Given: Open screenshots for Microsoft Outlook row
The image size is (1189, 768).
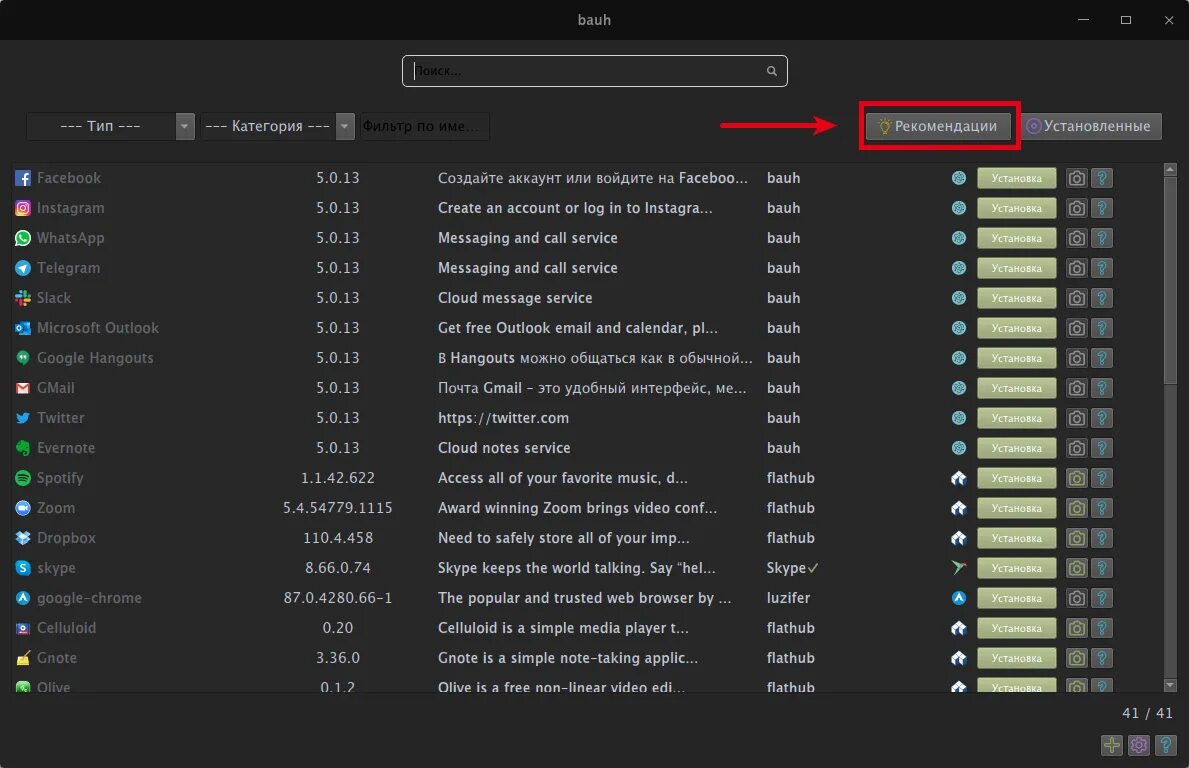Looking at the screenshot, I should point(1076,328).
